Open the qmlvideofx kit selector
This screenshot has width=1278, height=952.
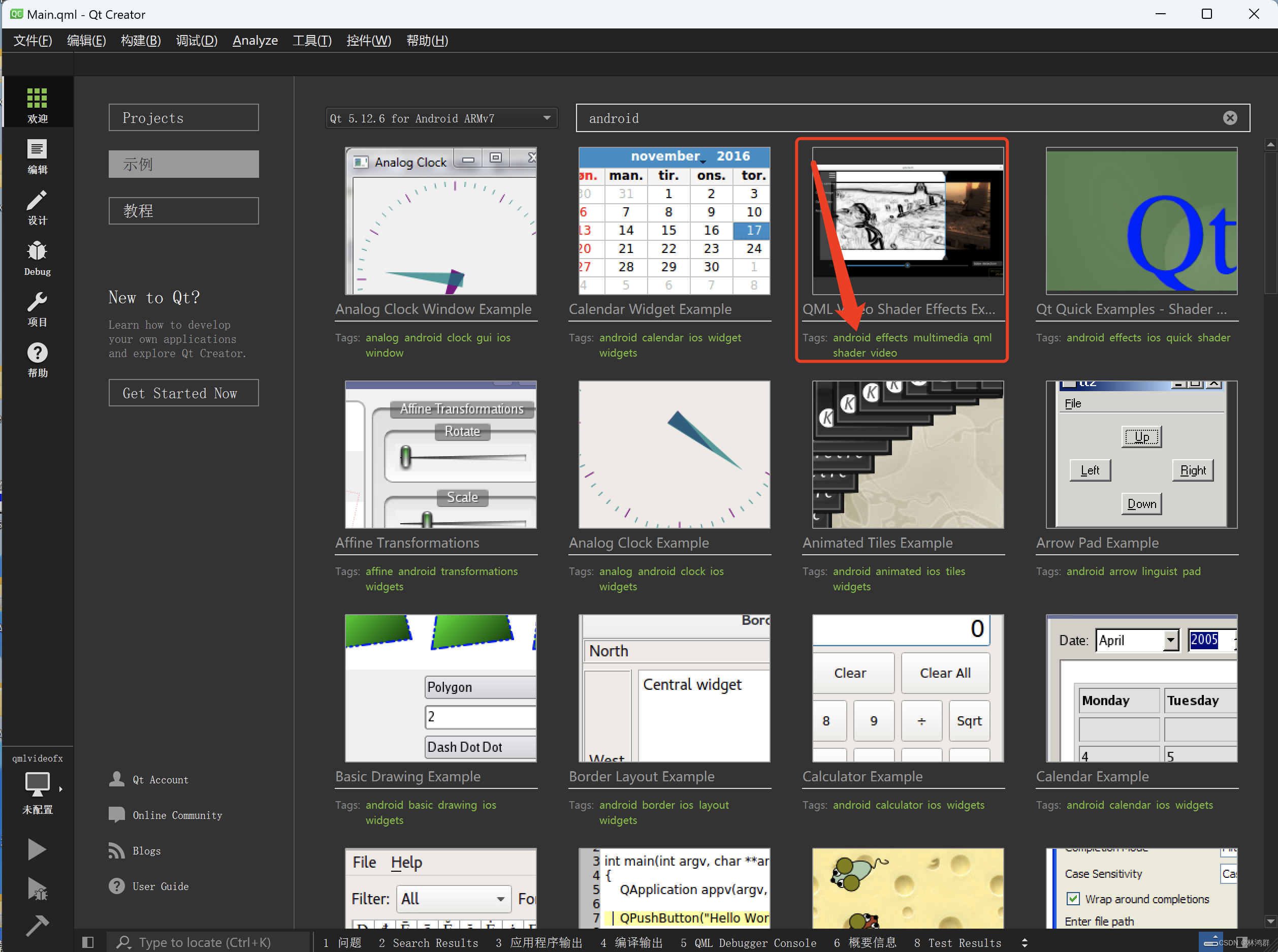(x=38, y=784)
